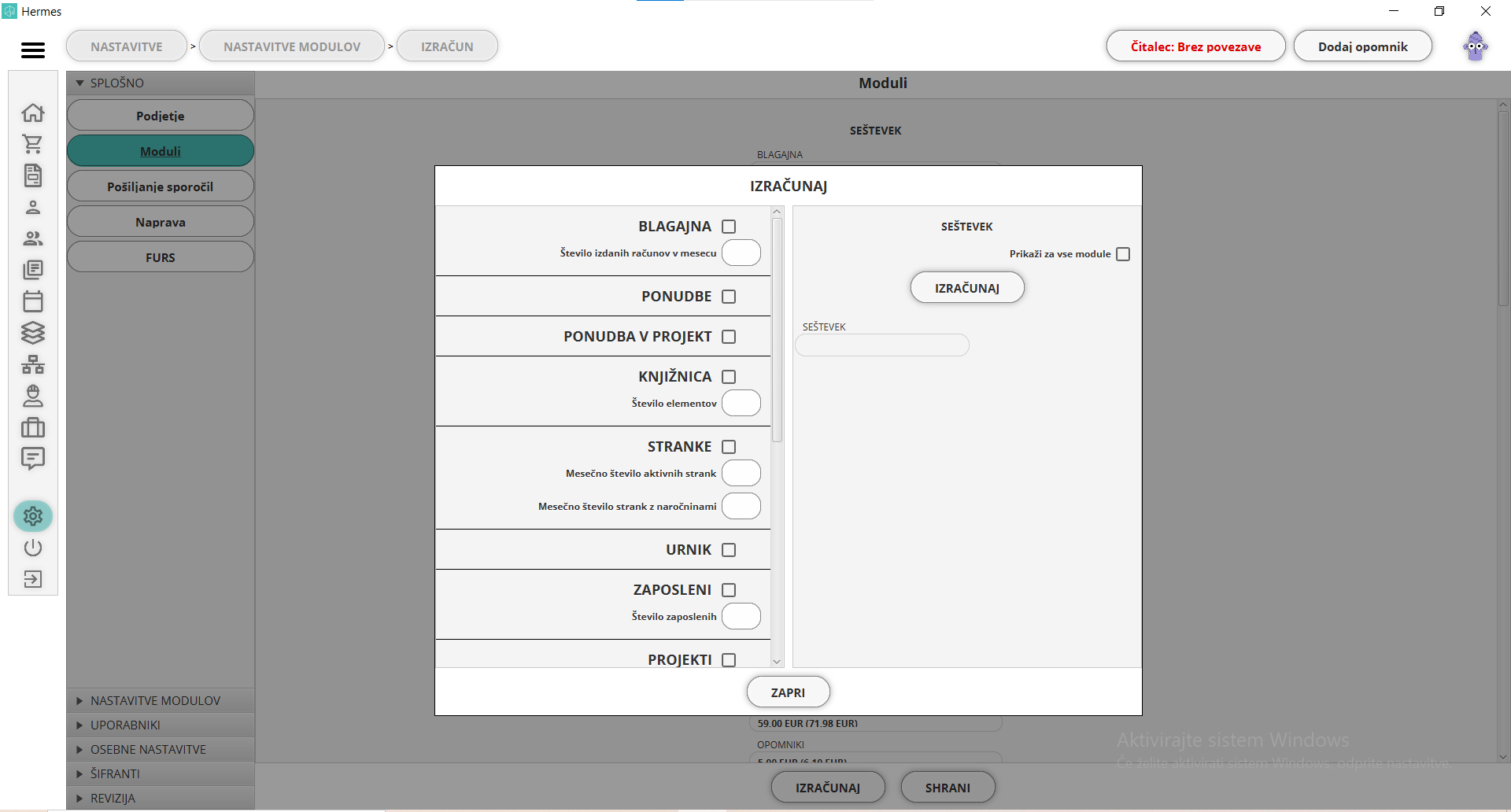Expand the UPORABNIKI section

(x=161, y=725)
